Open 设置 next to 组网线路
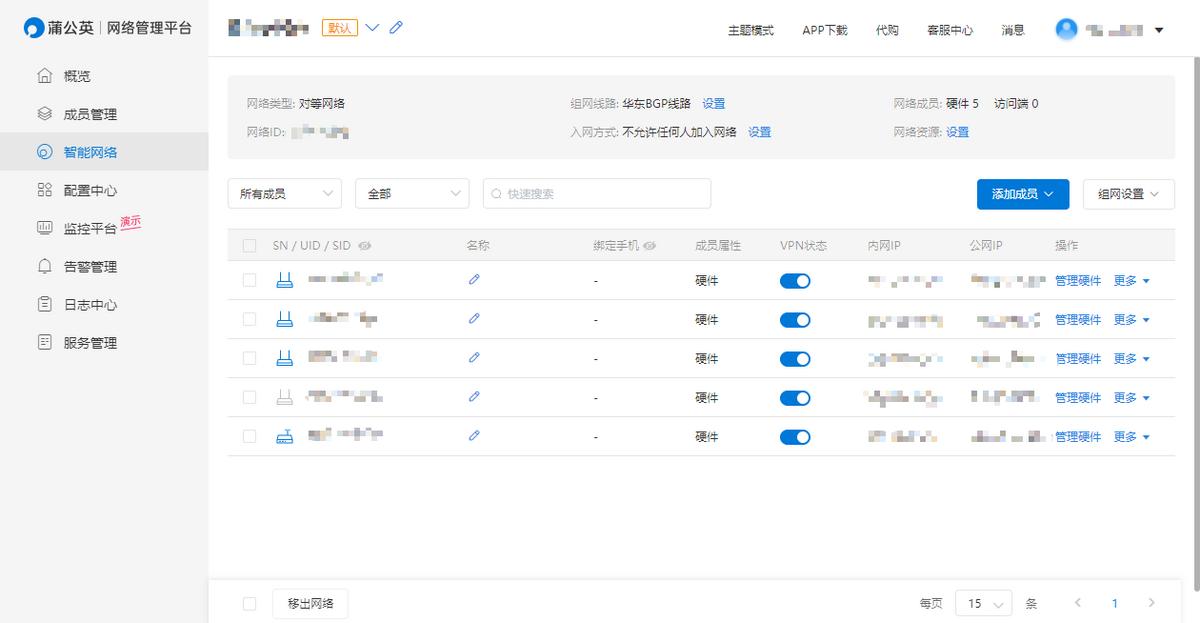The height and width of the screenshot is (623, 1200). point(716,103)
